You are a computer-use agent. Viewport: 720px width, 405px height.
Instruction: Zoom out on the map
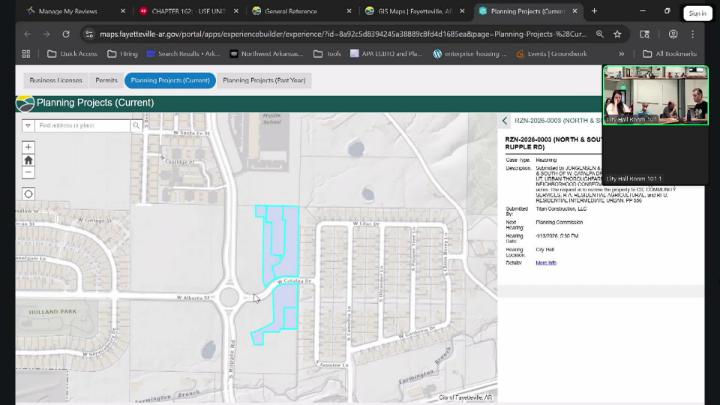(28, 172)
